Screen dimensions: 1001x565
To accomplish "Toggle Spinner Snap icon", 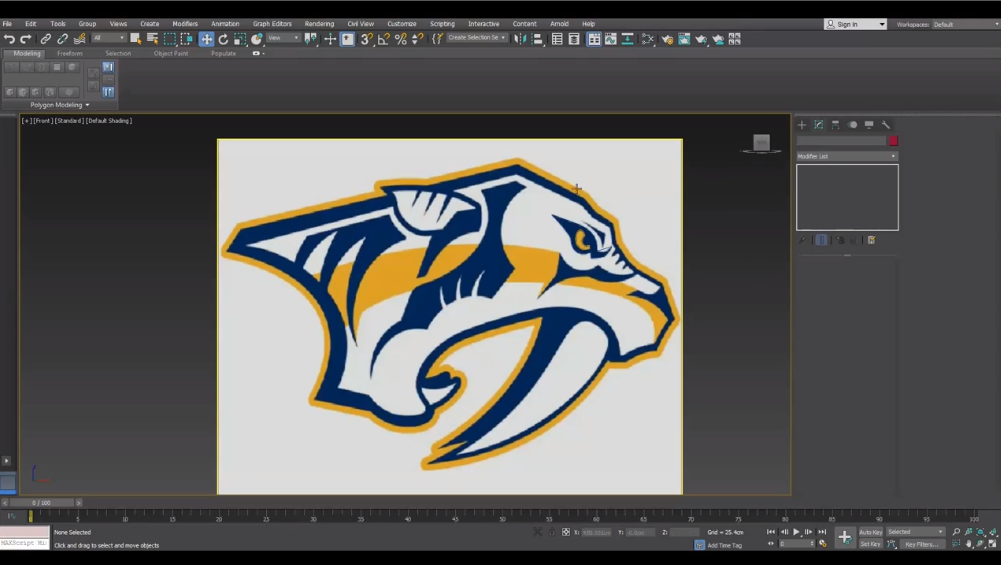I will 418,39.
